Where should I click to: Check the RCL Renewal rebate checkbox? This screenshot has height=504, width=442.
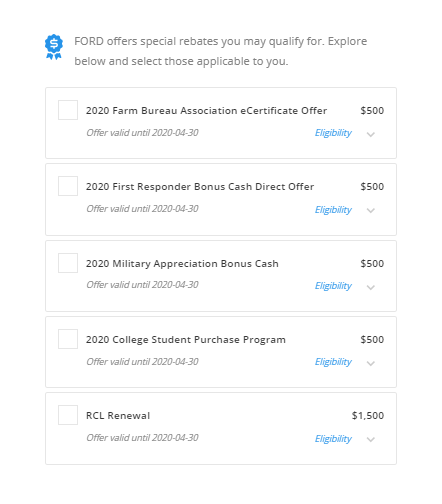[x=68, y=415]
